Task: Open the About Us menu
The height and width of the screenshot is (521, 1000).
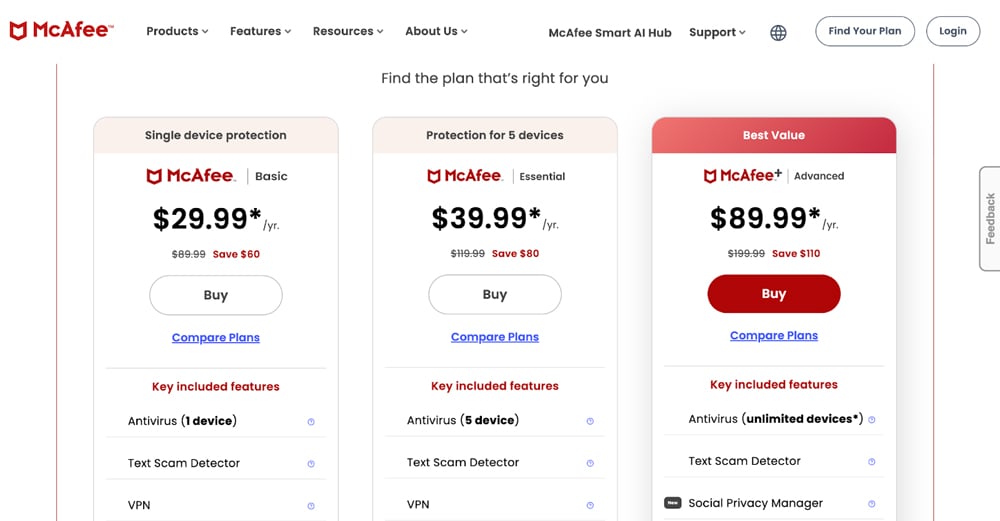Action: [x=436, y=31]
